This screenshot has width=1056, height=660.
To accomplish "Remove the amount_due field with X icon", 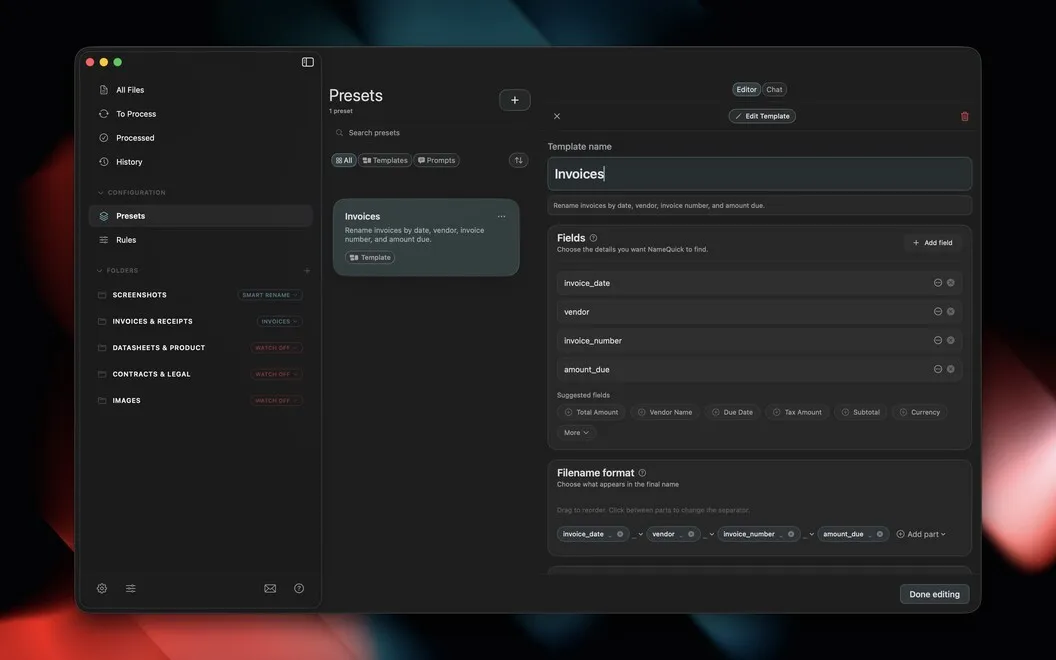I will click(x=950, y=369).
